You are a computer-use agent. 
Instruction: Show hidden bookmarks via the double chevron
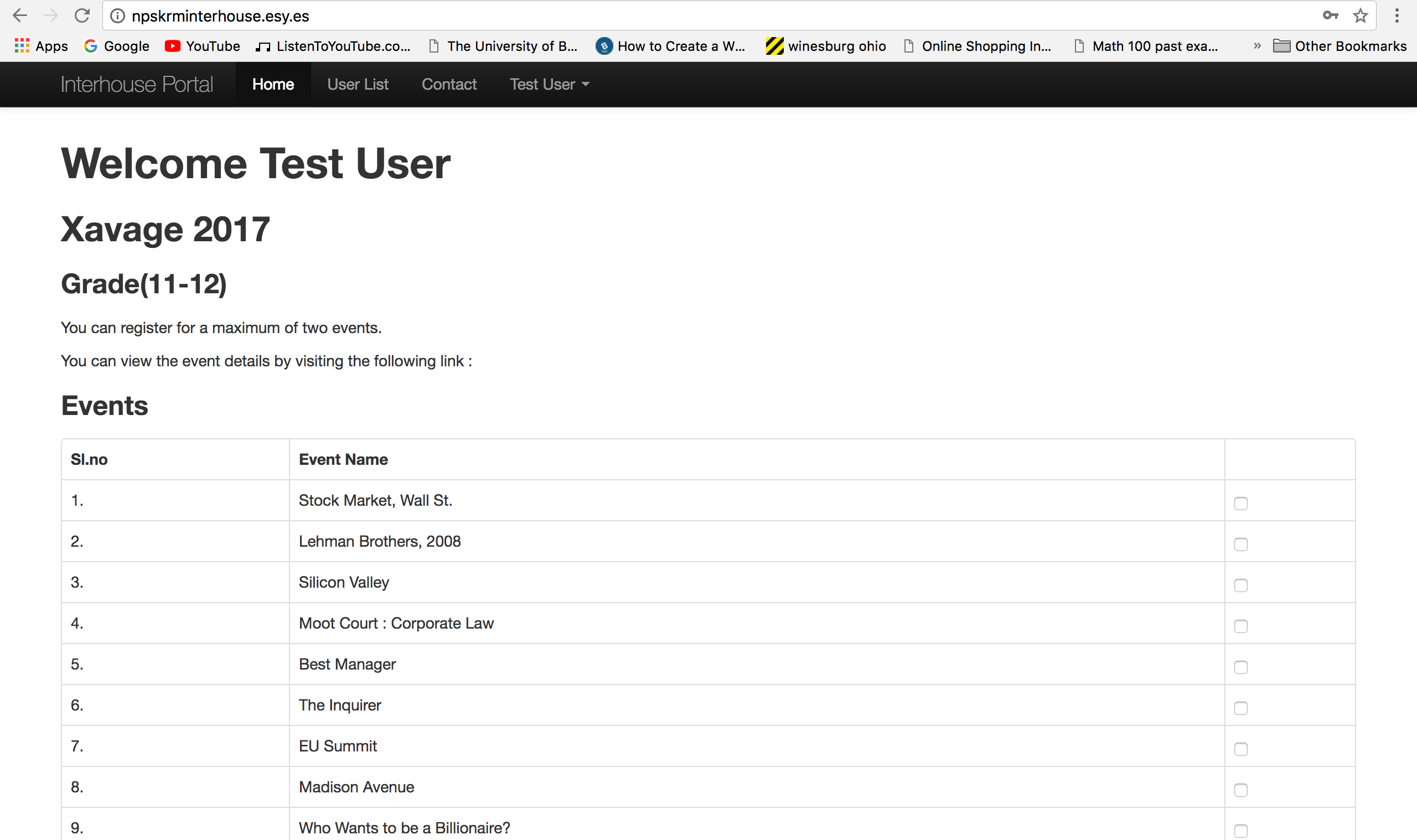click(x=1257, y=46)
